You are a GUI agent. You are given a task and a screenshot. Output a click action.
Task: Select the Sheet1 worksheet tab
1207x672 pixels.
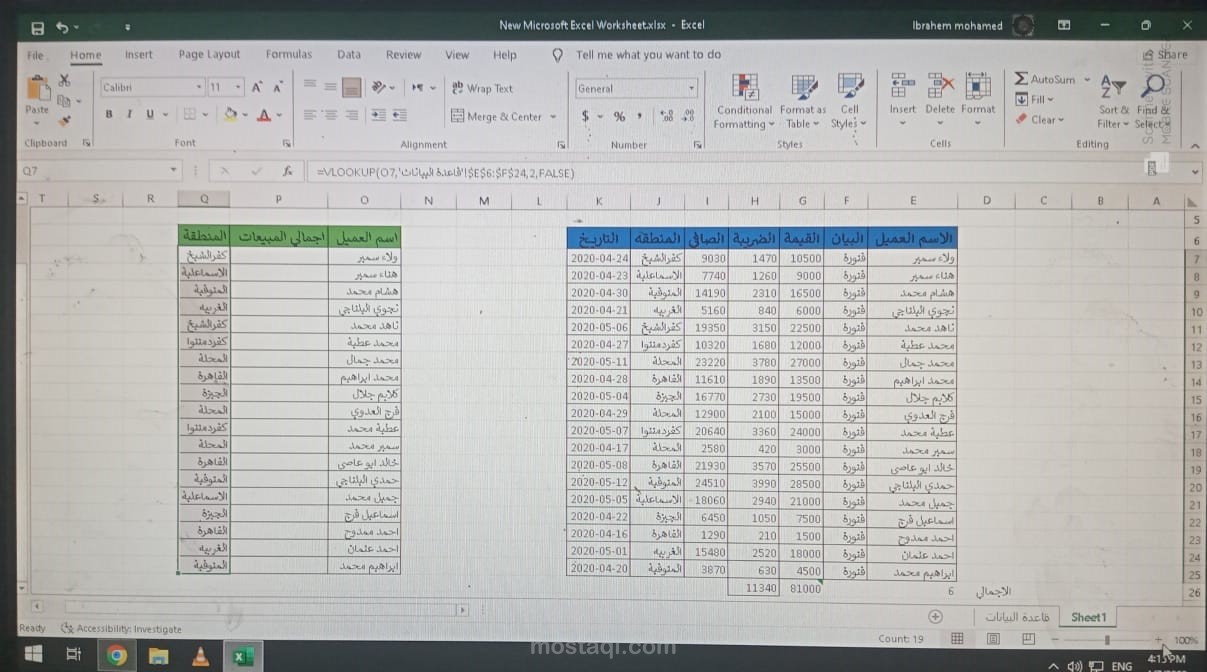click(x=1088, y=617)
